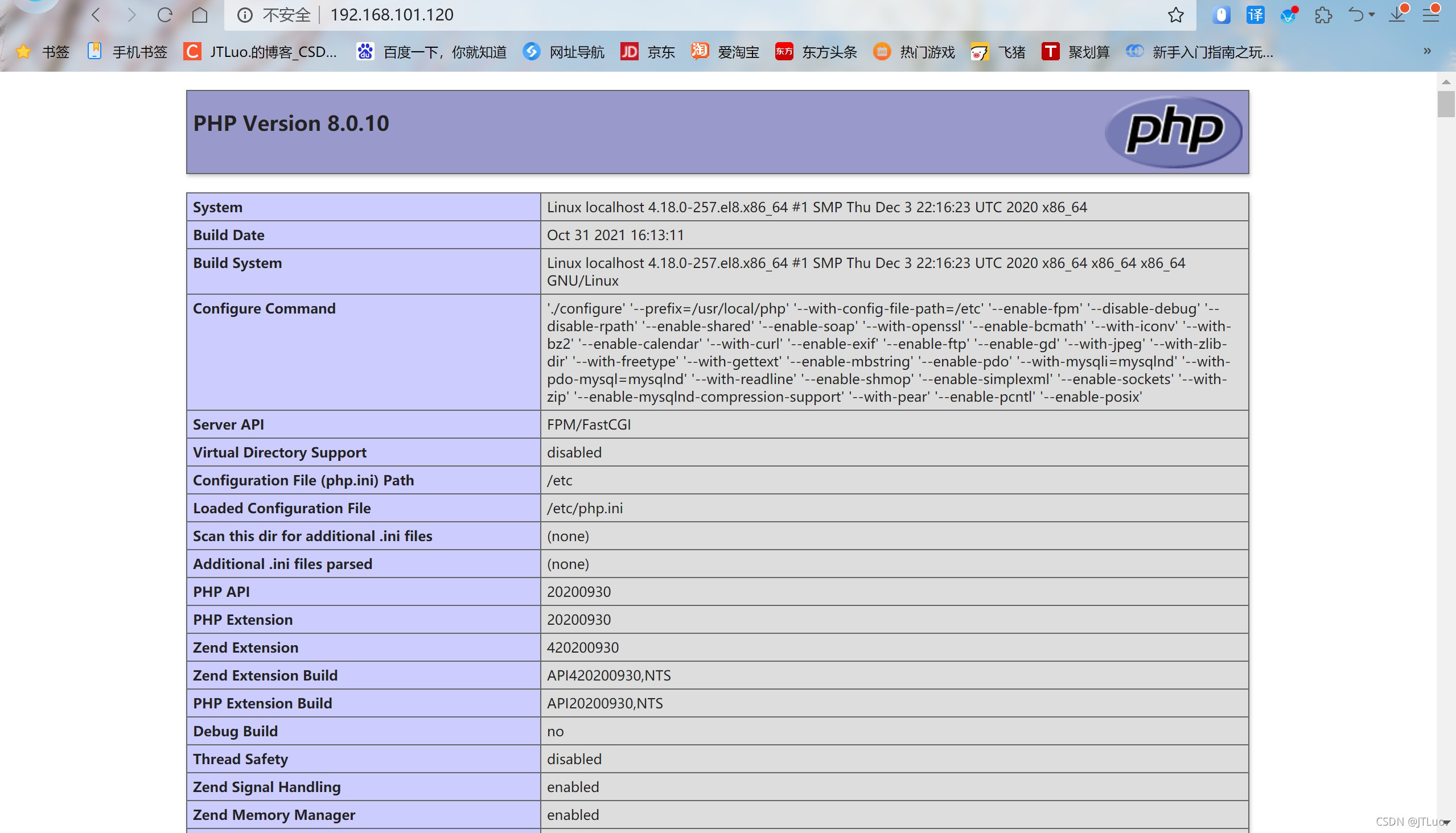Click the site security info icon
The width and height of the screenshot is (1456, 833).
tap(245, 15)
